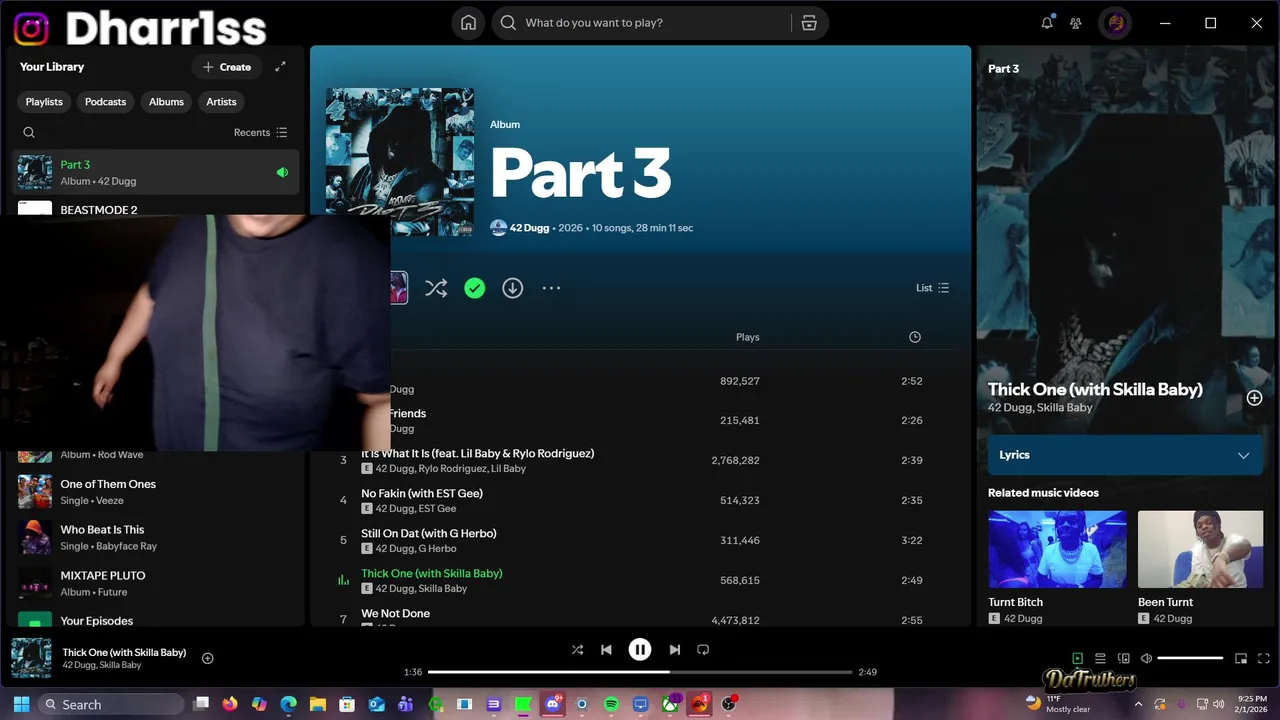Toggle Now Playing view button
Viewport: 1280px width, 720px height.
[1077, 658]
